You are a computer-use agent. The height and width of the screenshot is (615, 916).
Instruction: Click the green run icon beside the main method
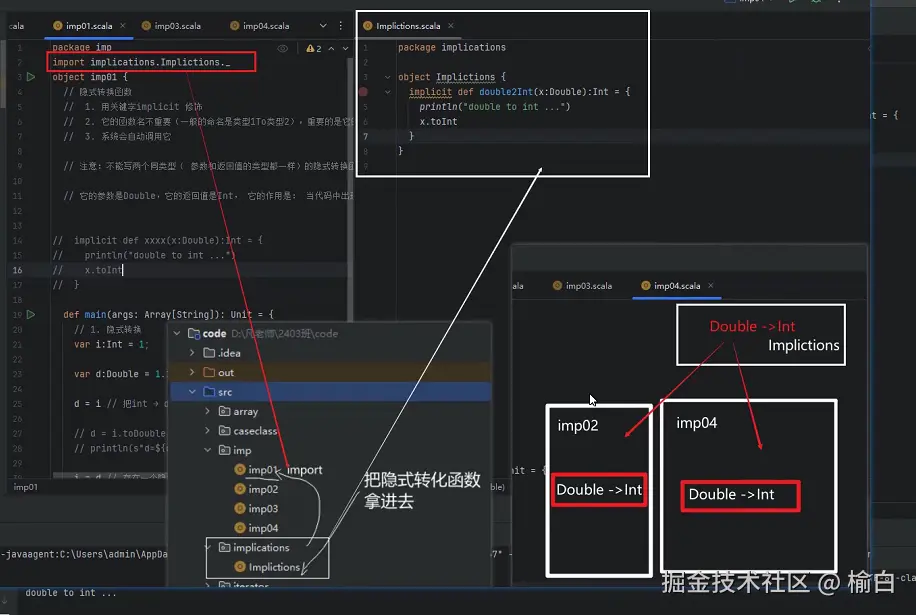pos(32,314)
